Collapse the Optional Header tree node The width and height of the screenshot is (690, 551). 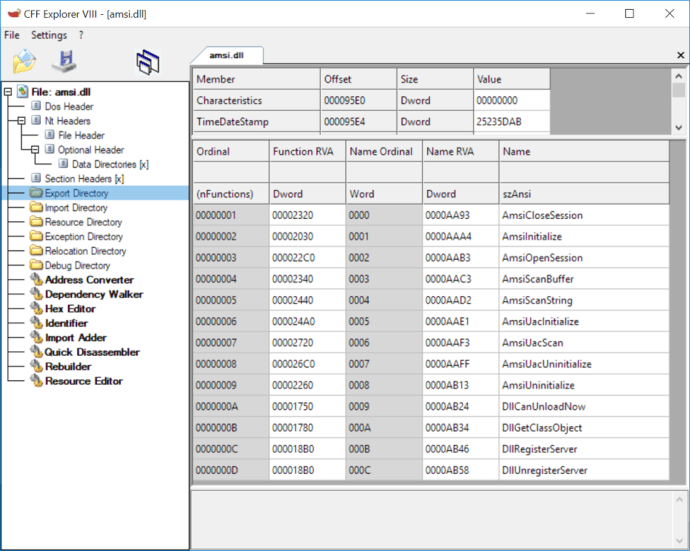point(36,150)
